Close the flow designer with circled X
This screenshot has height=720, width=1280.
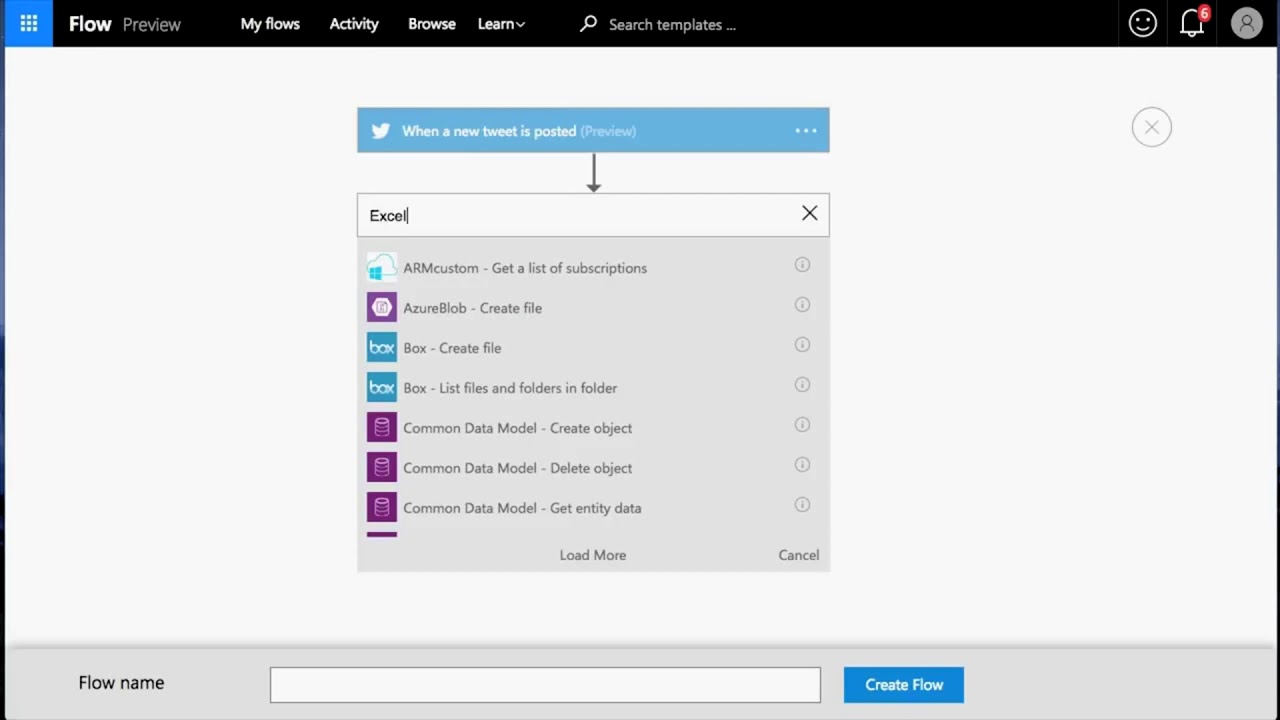pos(1151,127)
